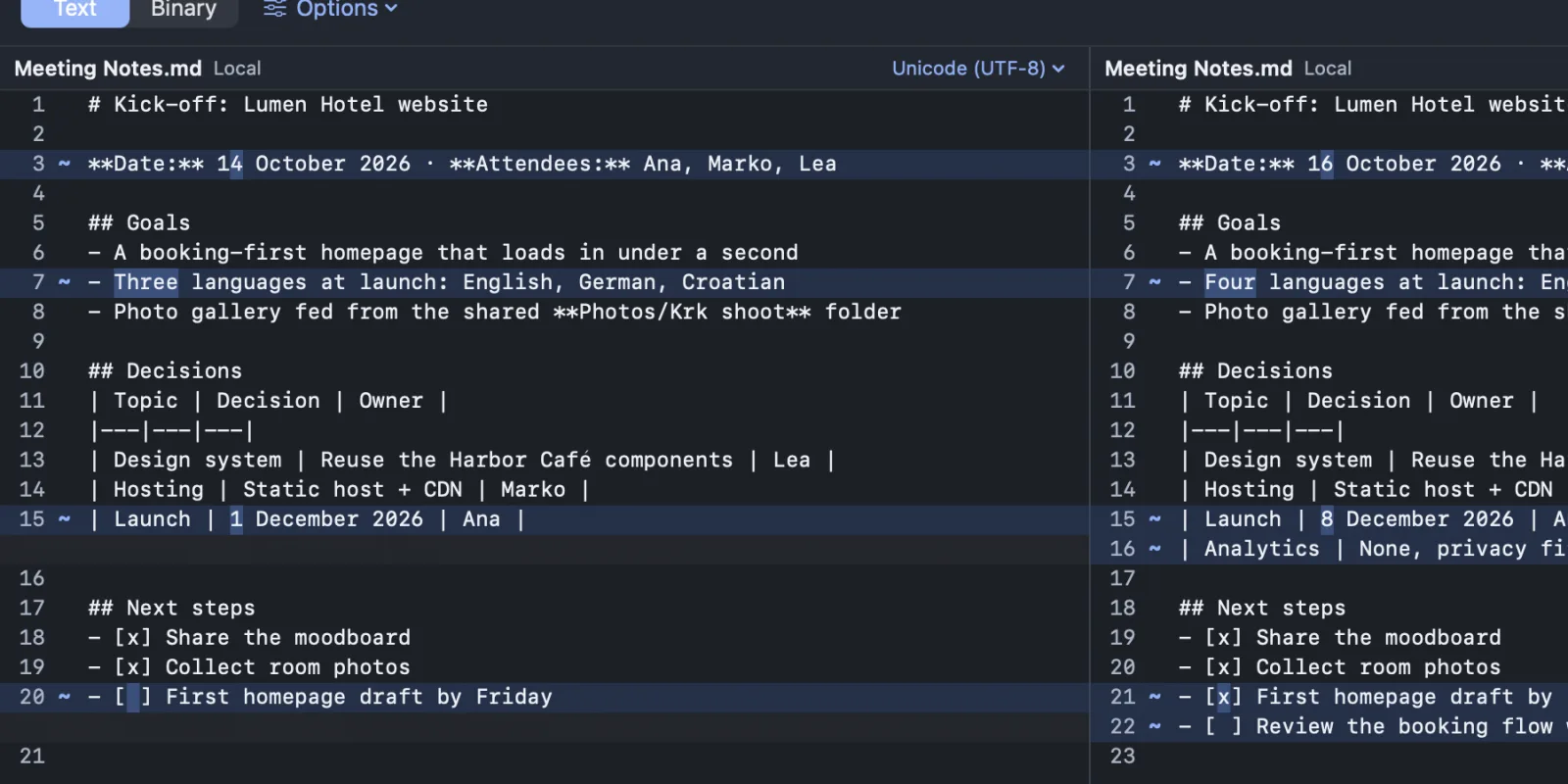Click the right pane "## Next steps" heading

point(1262,609)
